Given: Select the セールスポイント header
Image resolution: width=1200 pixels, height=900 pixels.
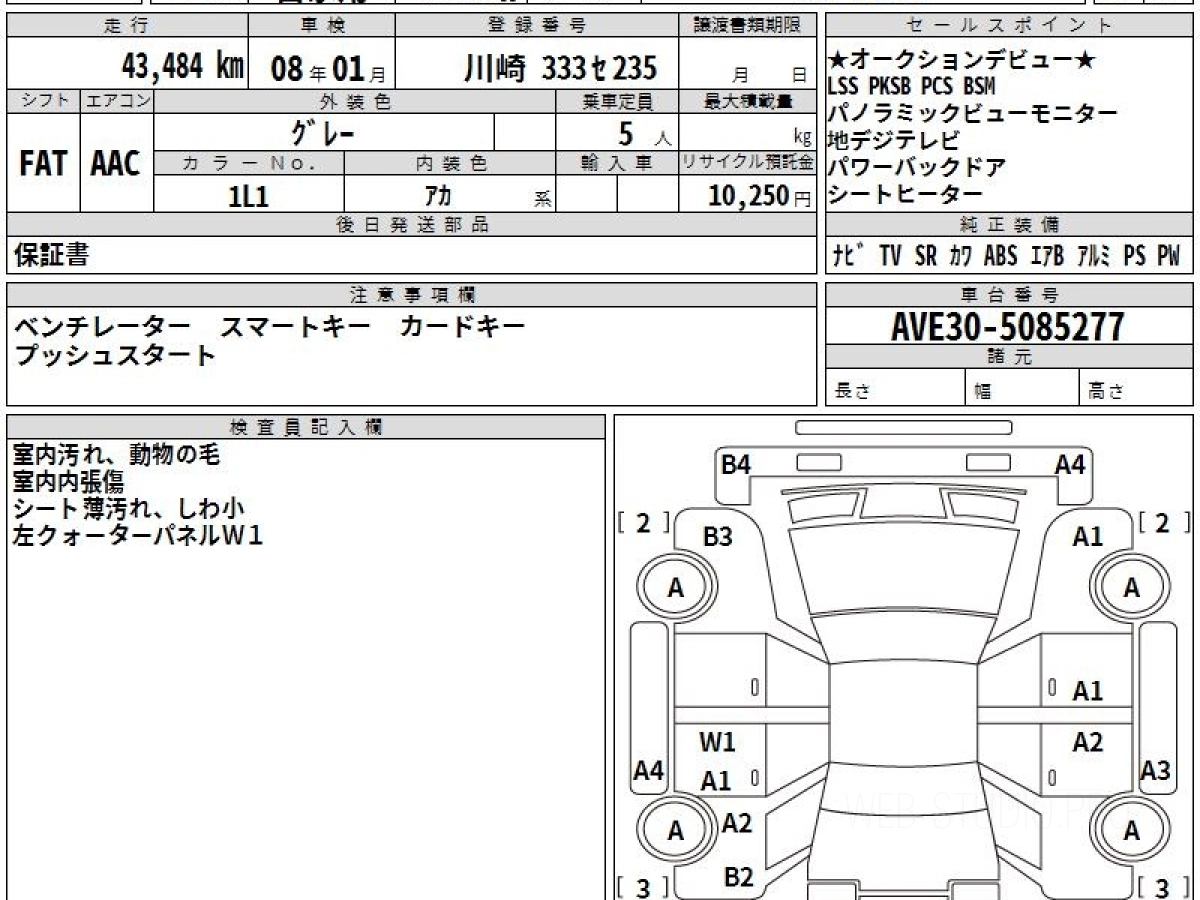Looking at the screenshot, I should pyautogui.click(x=1009, y=27).
